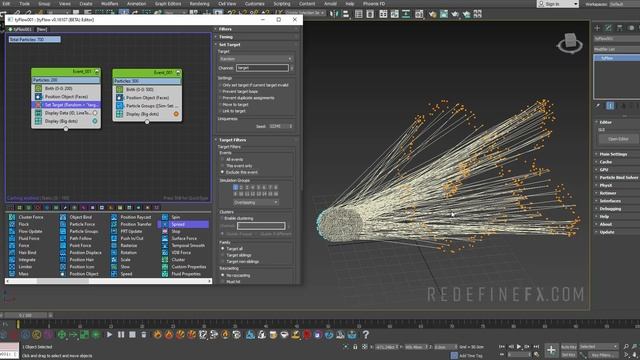This screenshot has height=360, width=640.
Task: Toggle 'Prevent duplicate assignments' checkbox
Action: 220,98
